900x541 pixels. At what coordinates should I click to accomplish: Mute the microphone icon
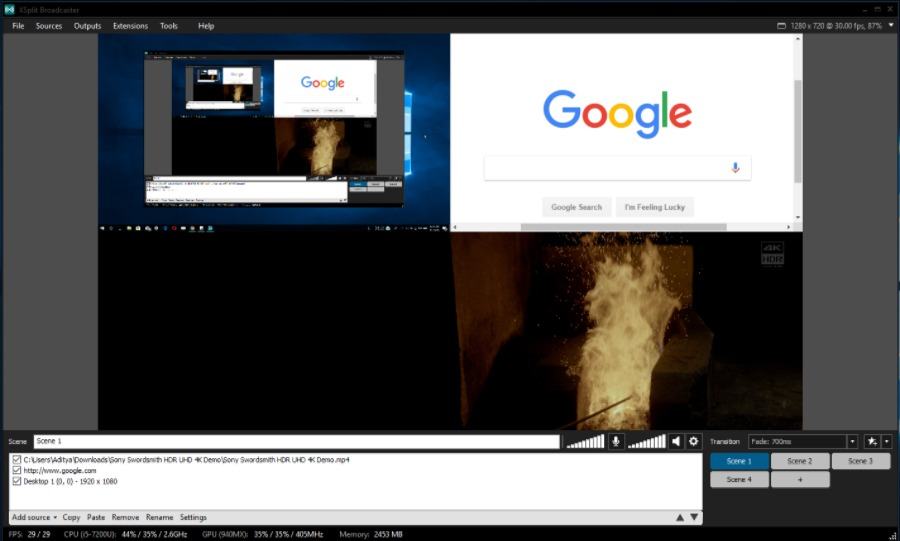coord(616,441)
